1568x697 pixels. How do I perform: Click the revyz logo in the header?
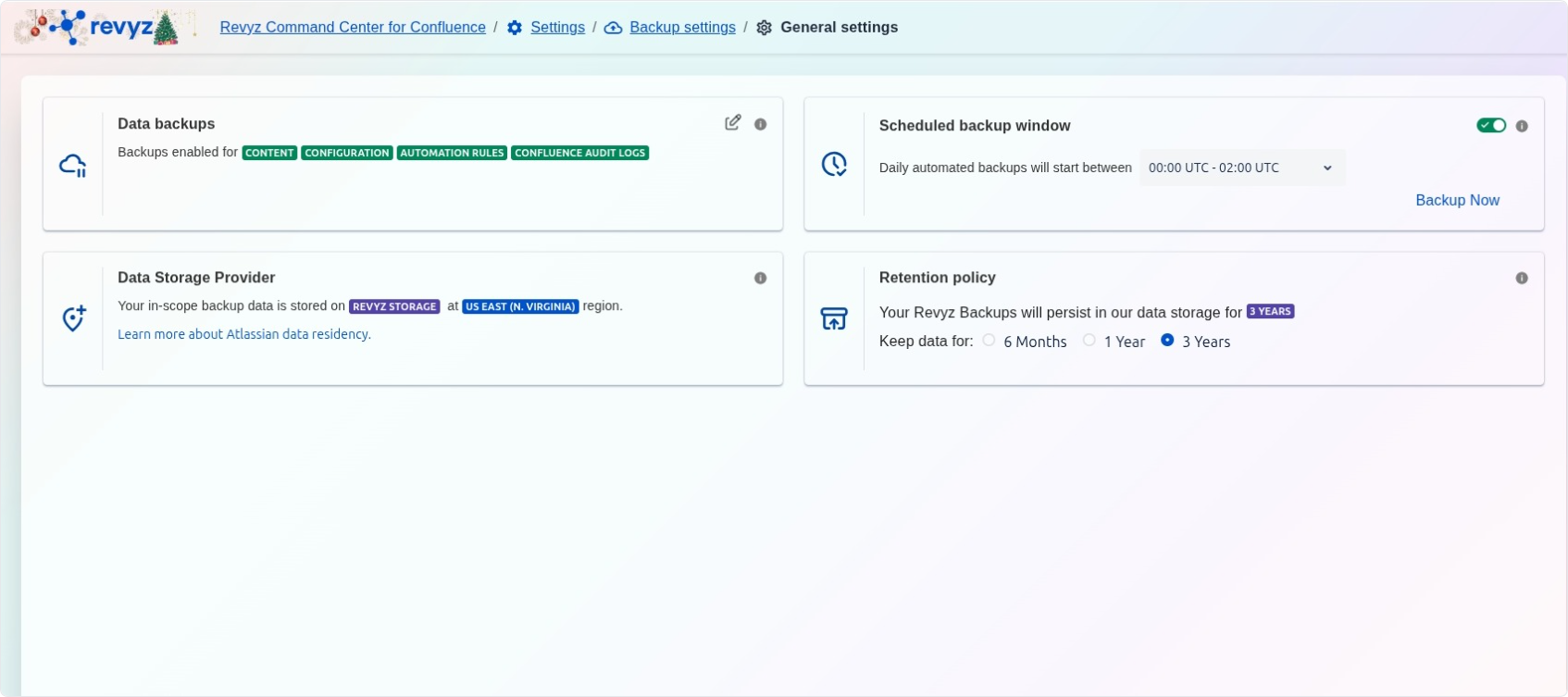point(104,28)
